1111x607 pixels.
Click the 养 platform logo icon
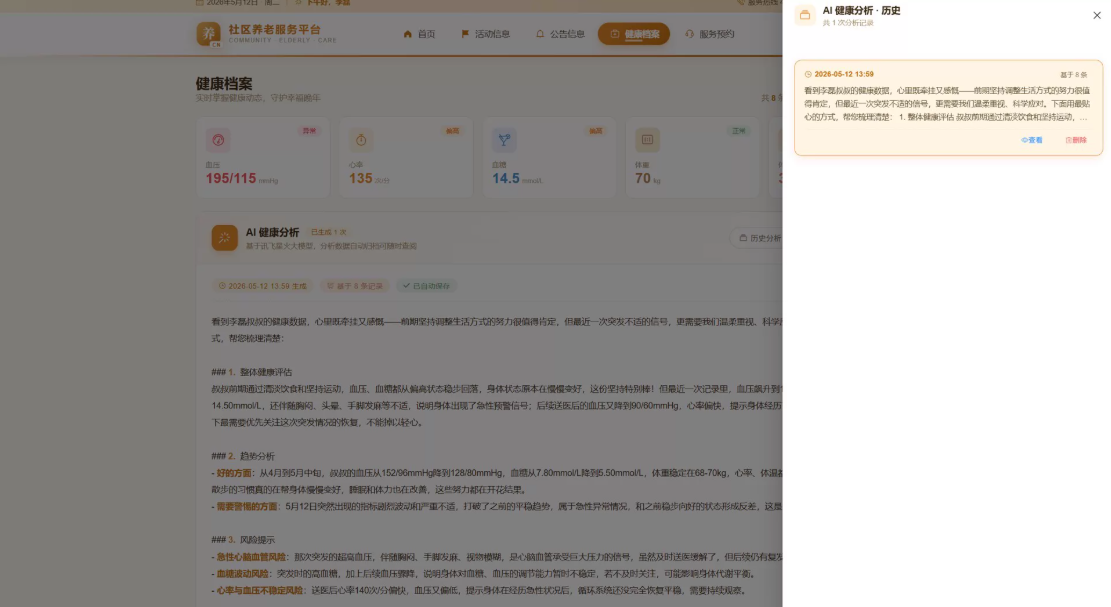(x=208, y=33)
